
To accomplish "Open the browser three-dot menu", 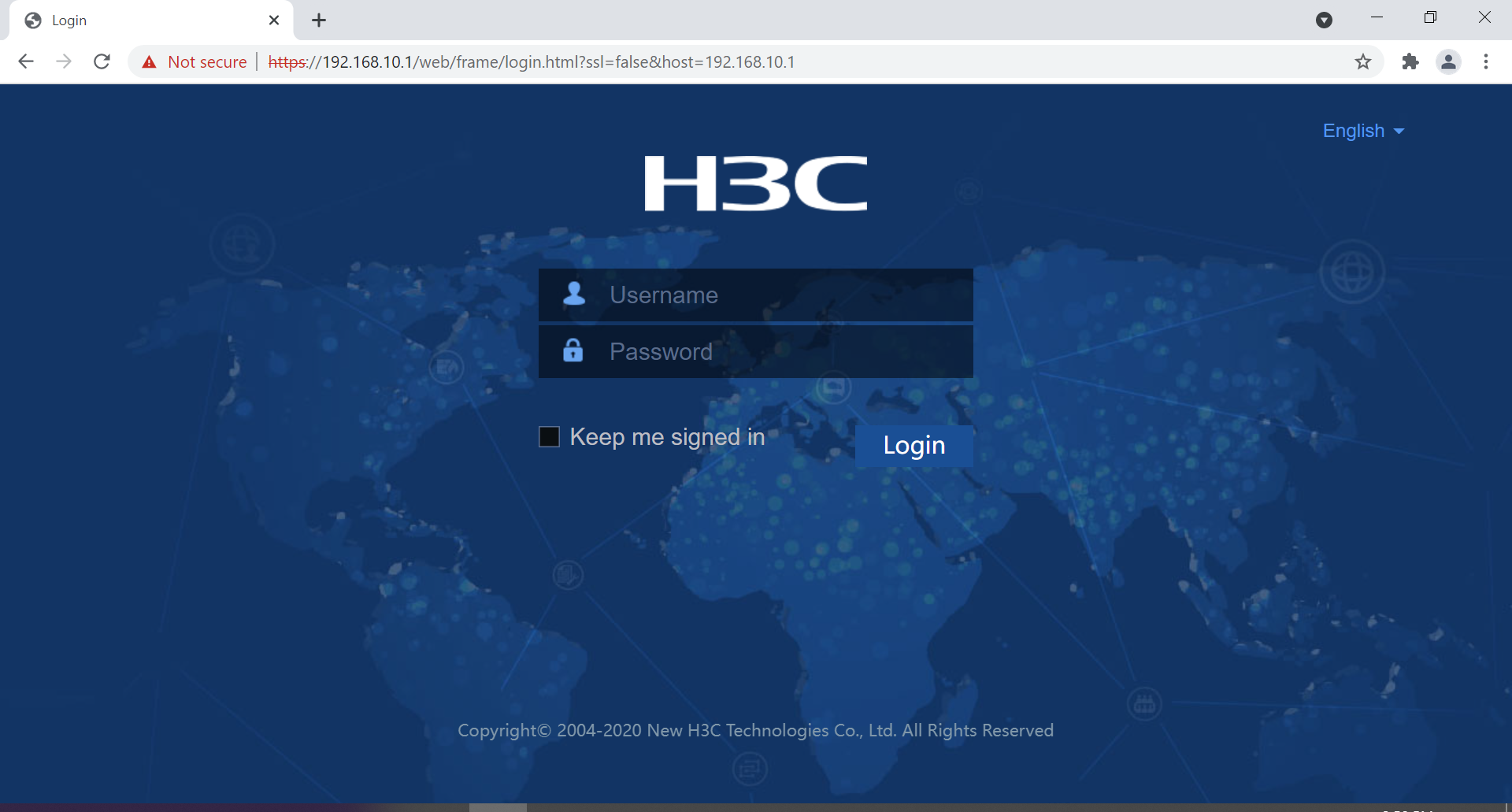I will point(1487,61).
